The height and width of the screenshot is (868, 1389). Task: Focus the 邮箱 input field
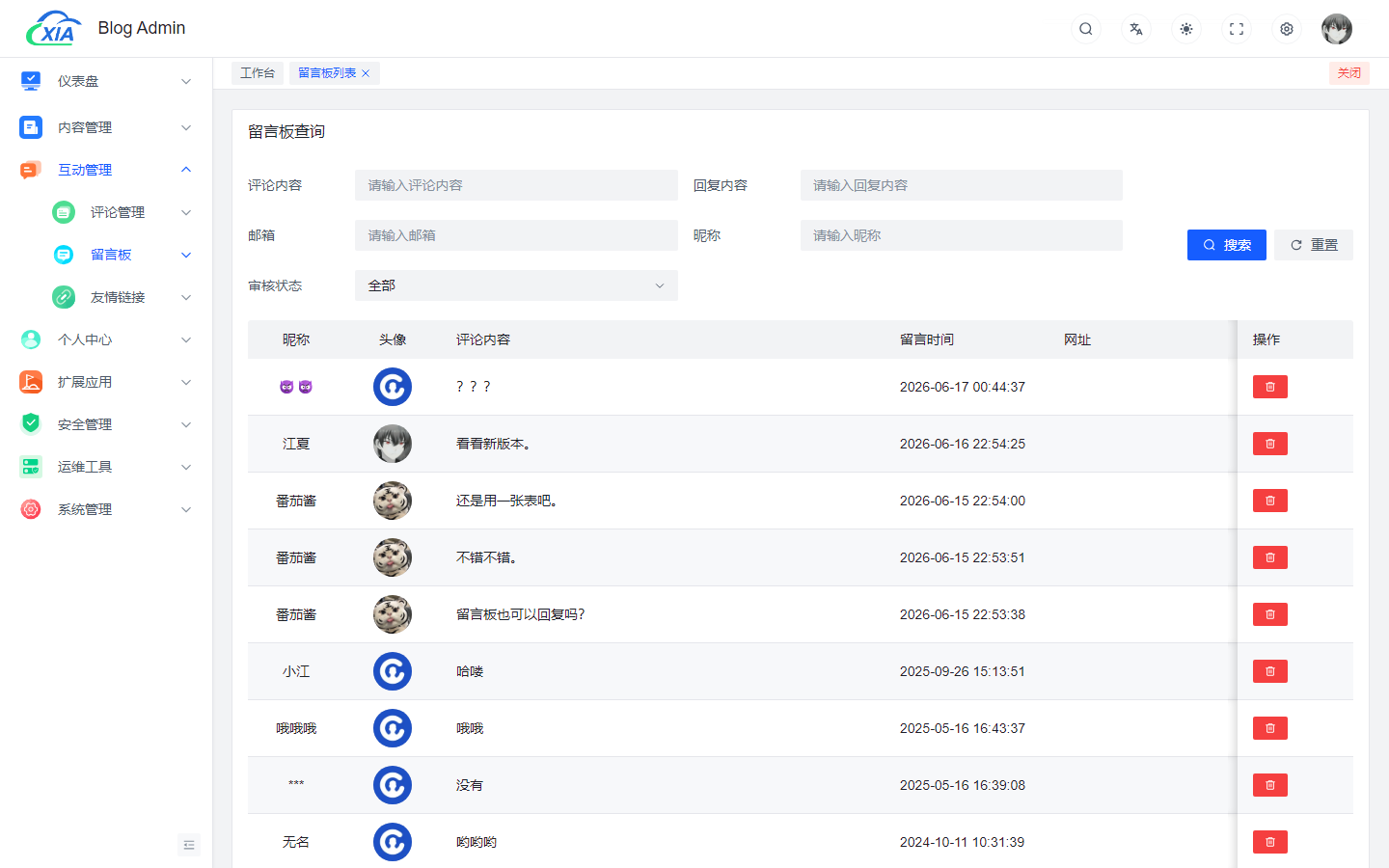pos(516,235)
